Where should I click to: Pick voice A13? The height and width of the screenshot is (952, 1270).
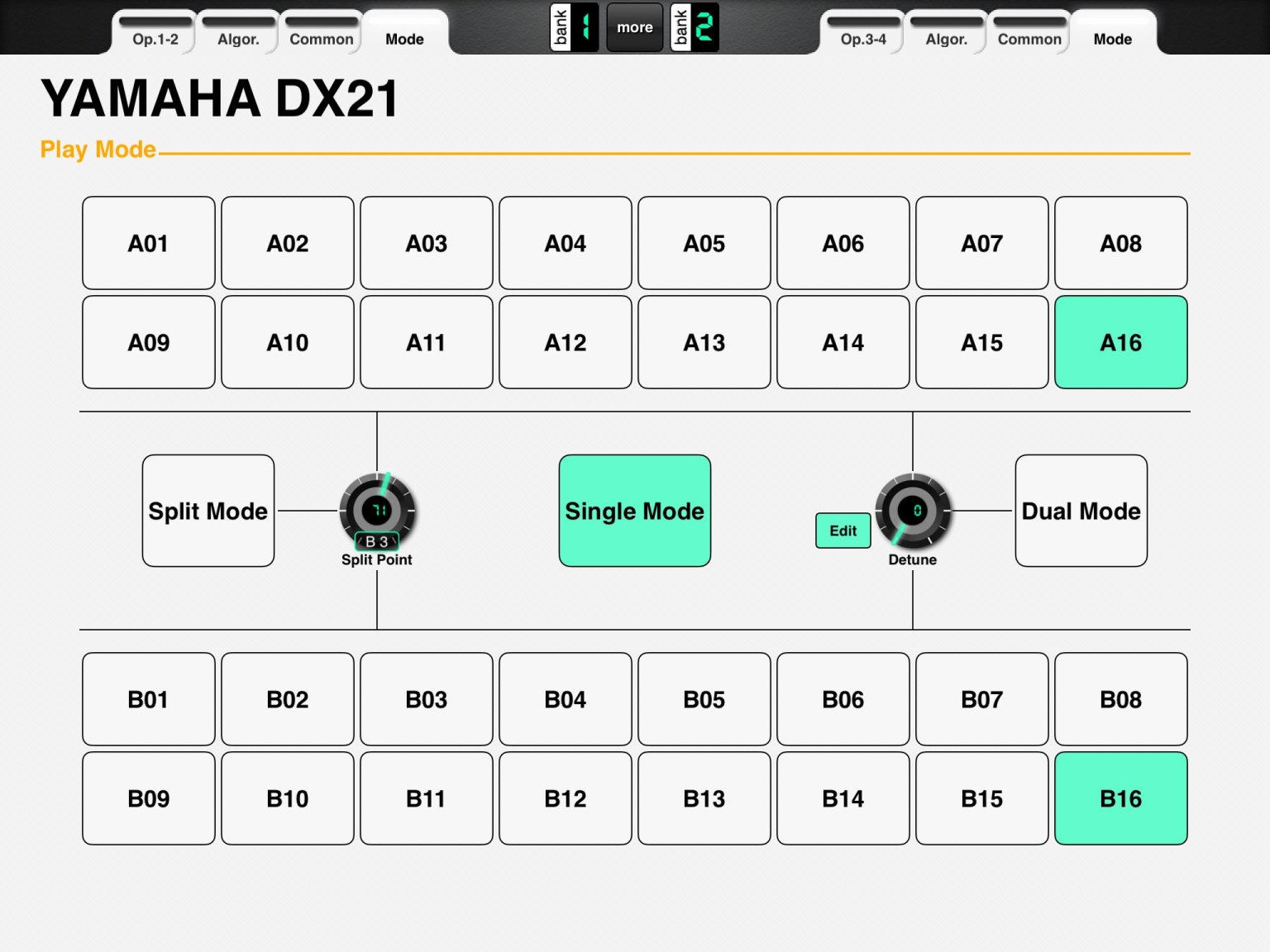pos(704,342)
